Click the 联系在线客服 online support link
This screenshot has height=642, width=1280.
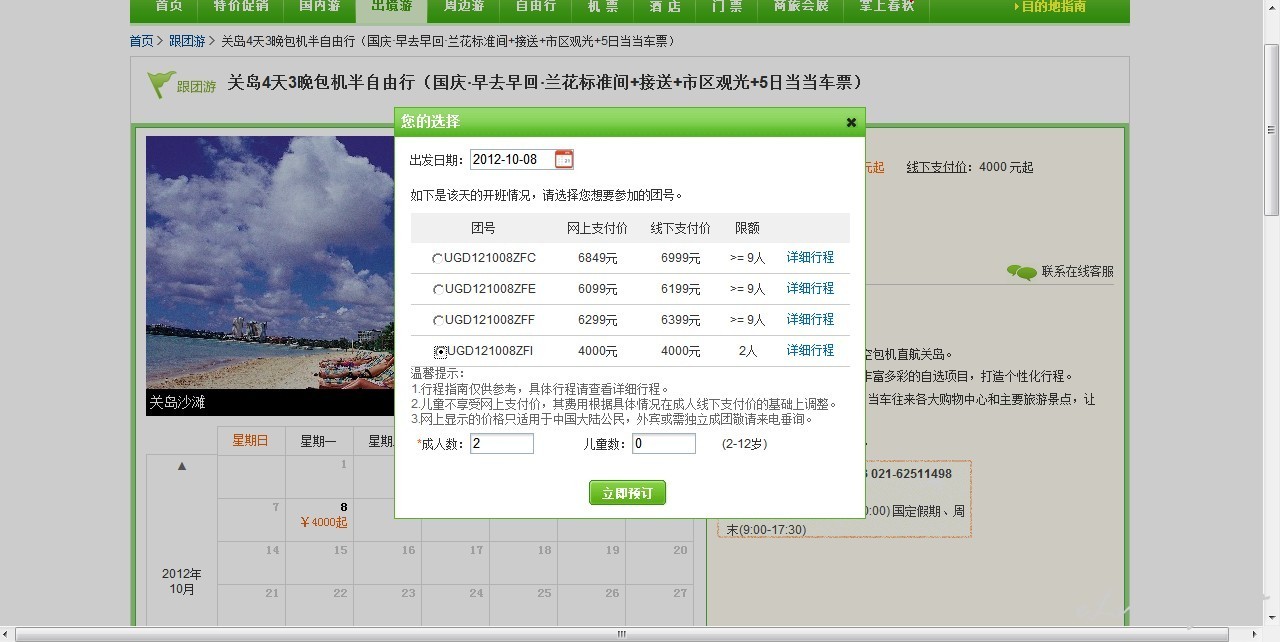[x=1077, y=272]
